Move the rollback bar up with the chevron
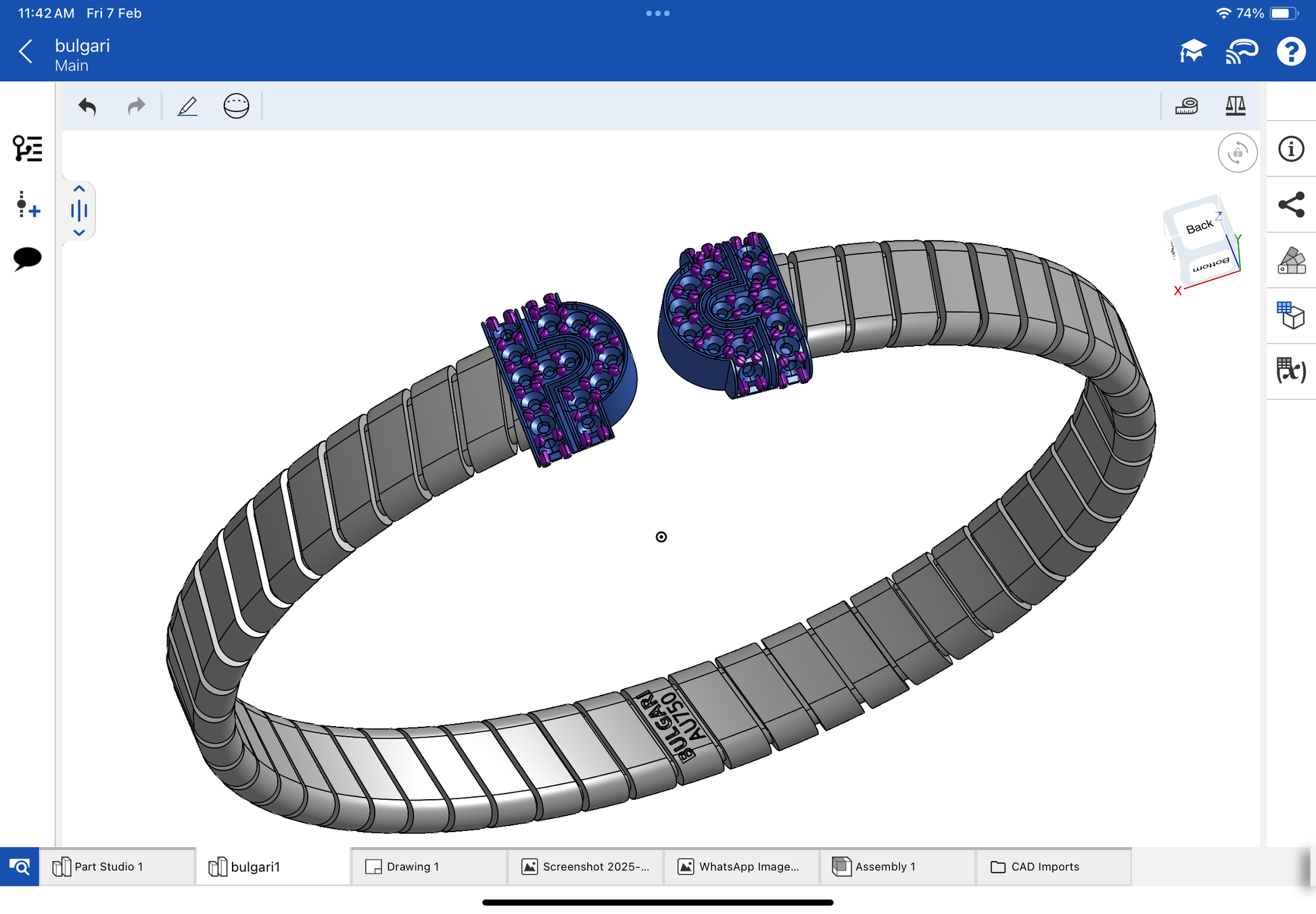1316x914 pixels. pyautogui.click(x=79, y=189)
